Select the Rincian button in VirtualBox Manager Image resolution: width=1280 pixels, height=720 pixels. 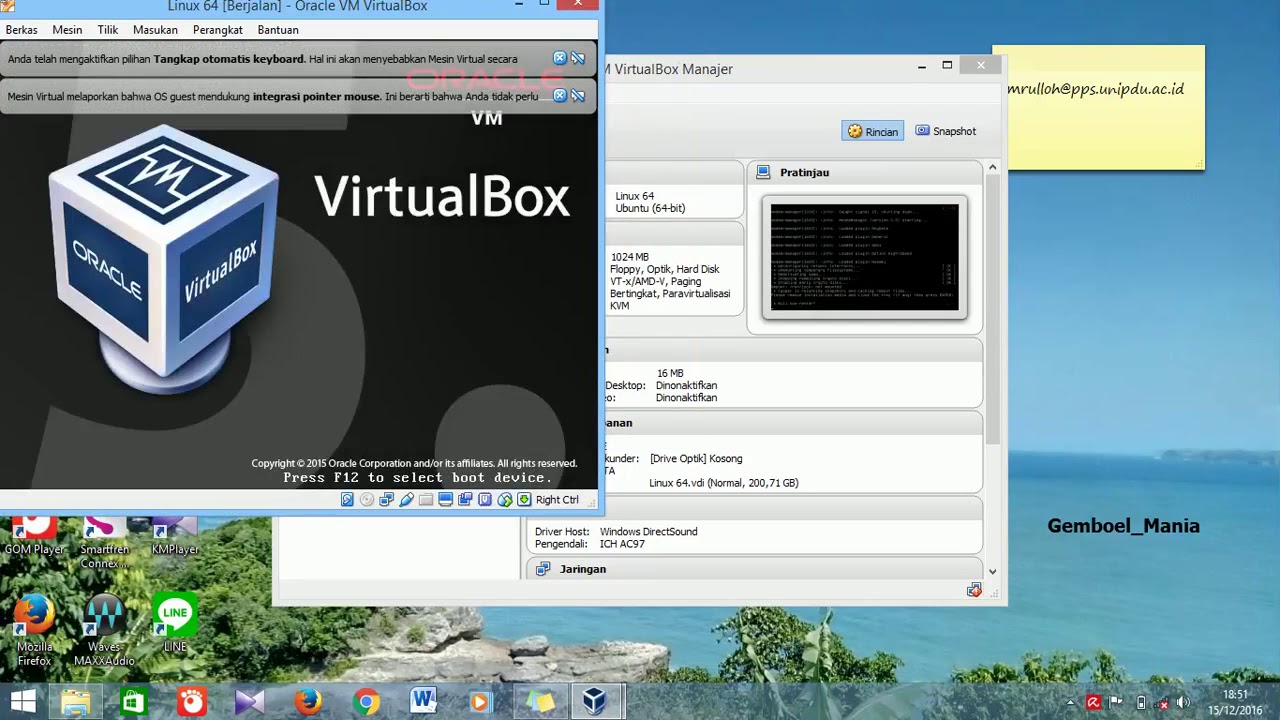872,131
